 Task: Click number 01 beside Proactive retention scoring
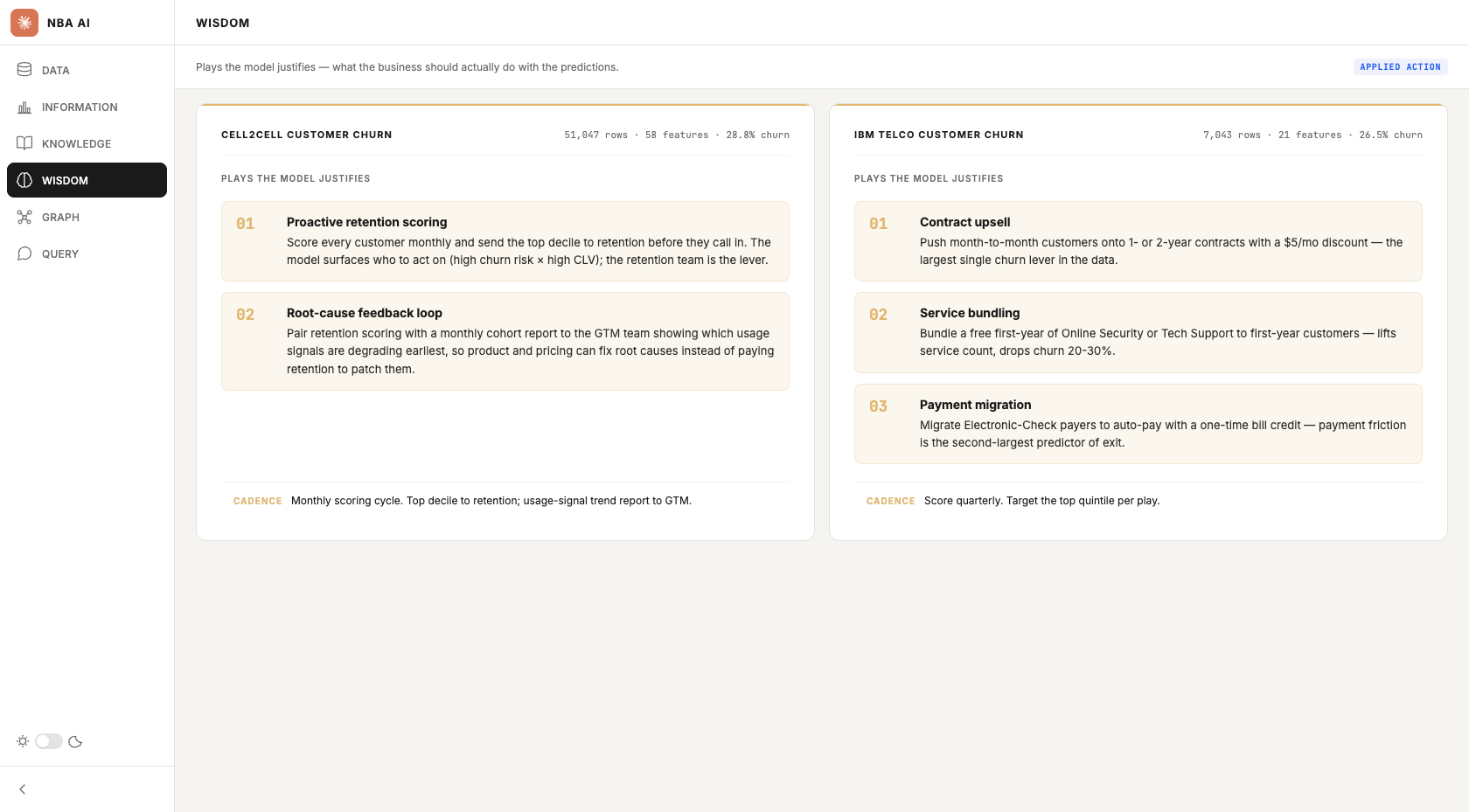click(x=246, y=224)
